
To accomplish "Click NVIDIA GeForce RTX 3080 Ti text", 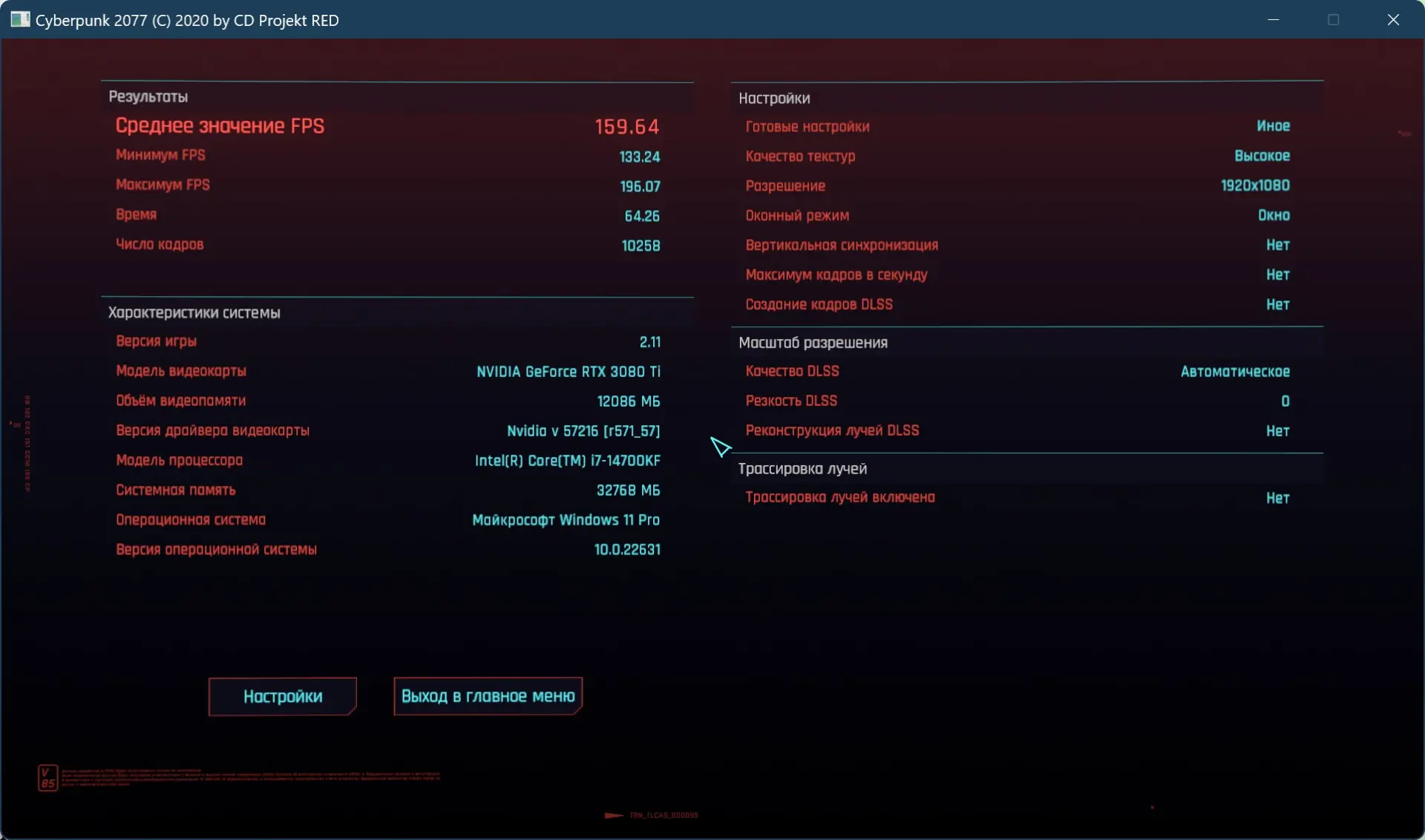I will (x=569, y=372).
